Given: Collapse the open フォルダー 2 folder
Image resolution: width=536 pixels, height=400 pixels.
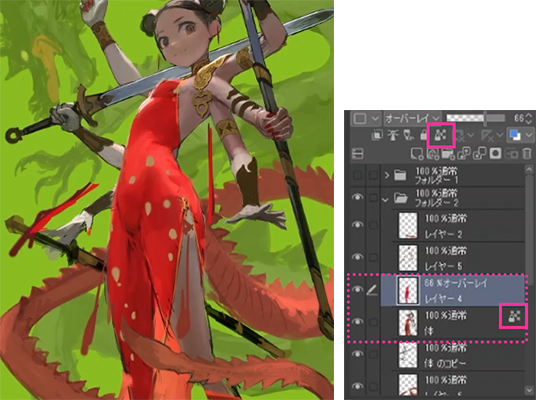Looking at the screenshot, I should pyautogui.click(x=386, y=199).
